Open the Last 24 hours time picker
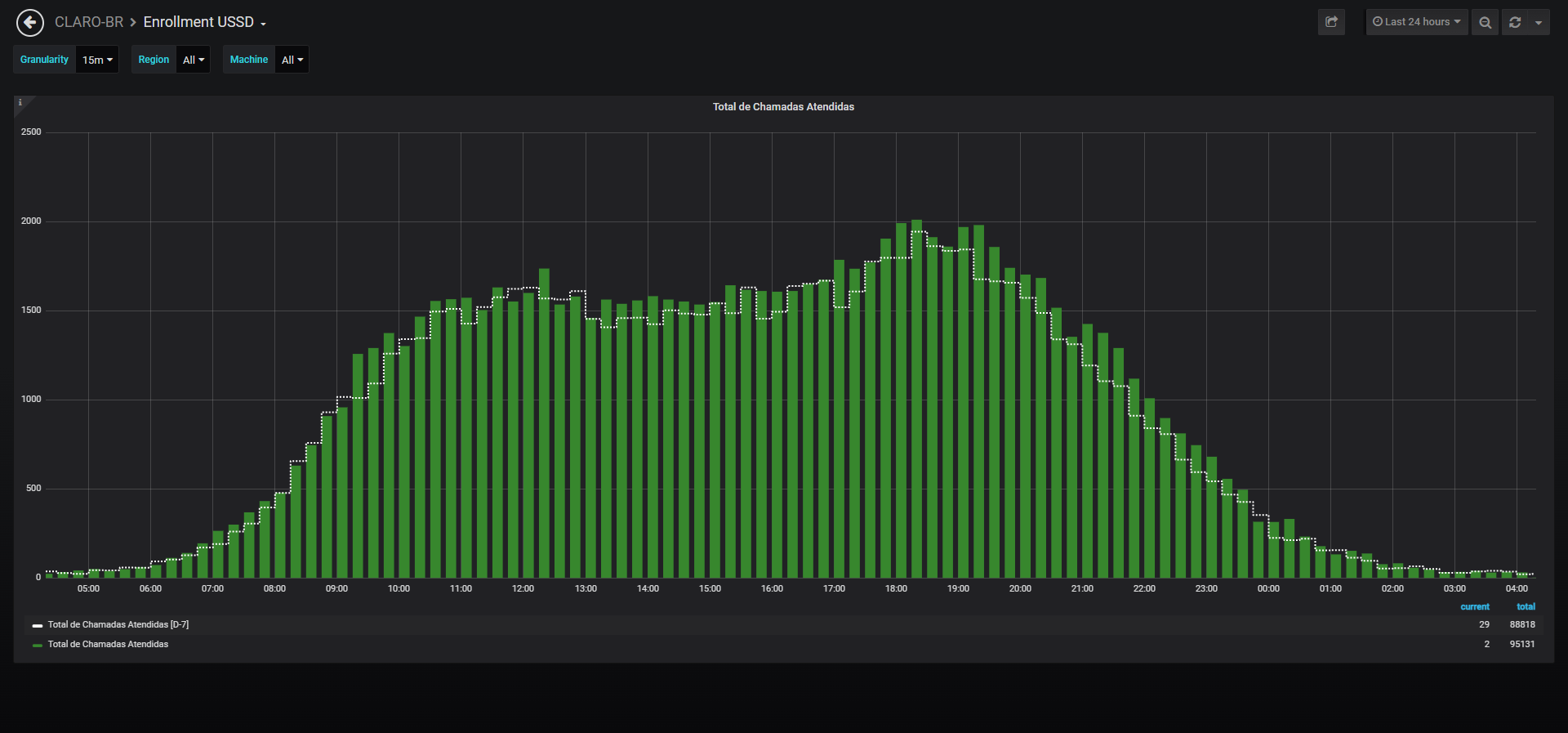The image size is (1568, 733). 1417,22
